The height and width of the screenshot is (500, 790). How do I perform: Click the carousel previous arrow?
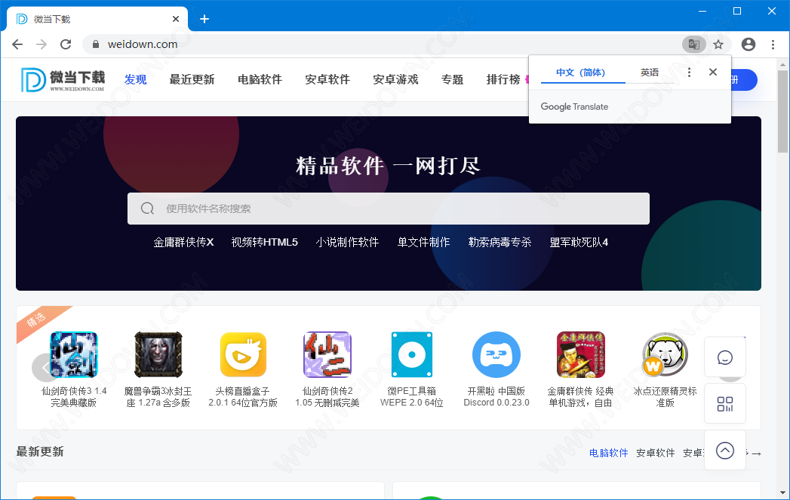[43, 367]
